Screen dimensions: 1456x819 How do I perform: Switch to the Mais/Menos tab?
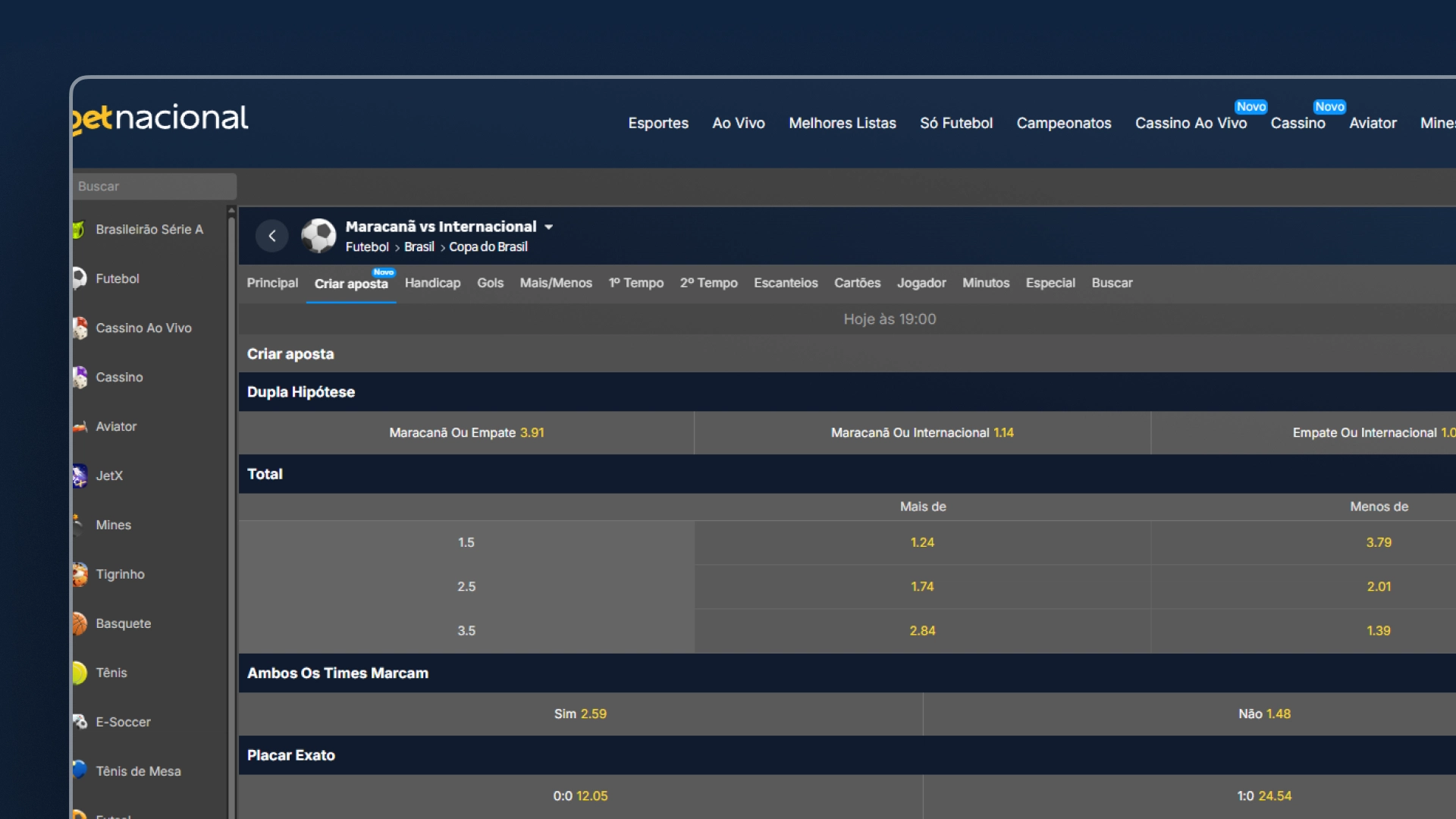pyautogui.click(x=556, y=283)
